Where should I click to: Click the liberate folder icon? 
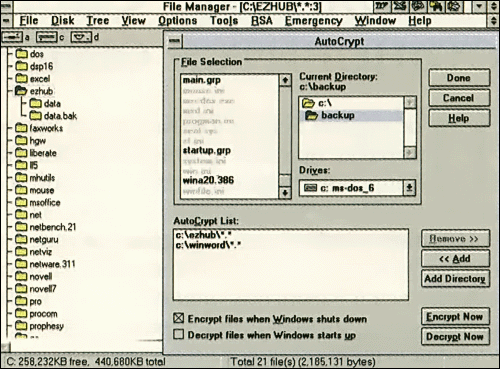(x=22, y=153)
